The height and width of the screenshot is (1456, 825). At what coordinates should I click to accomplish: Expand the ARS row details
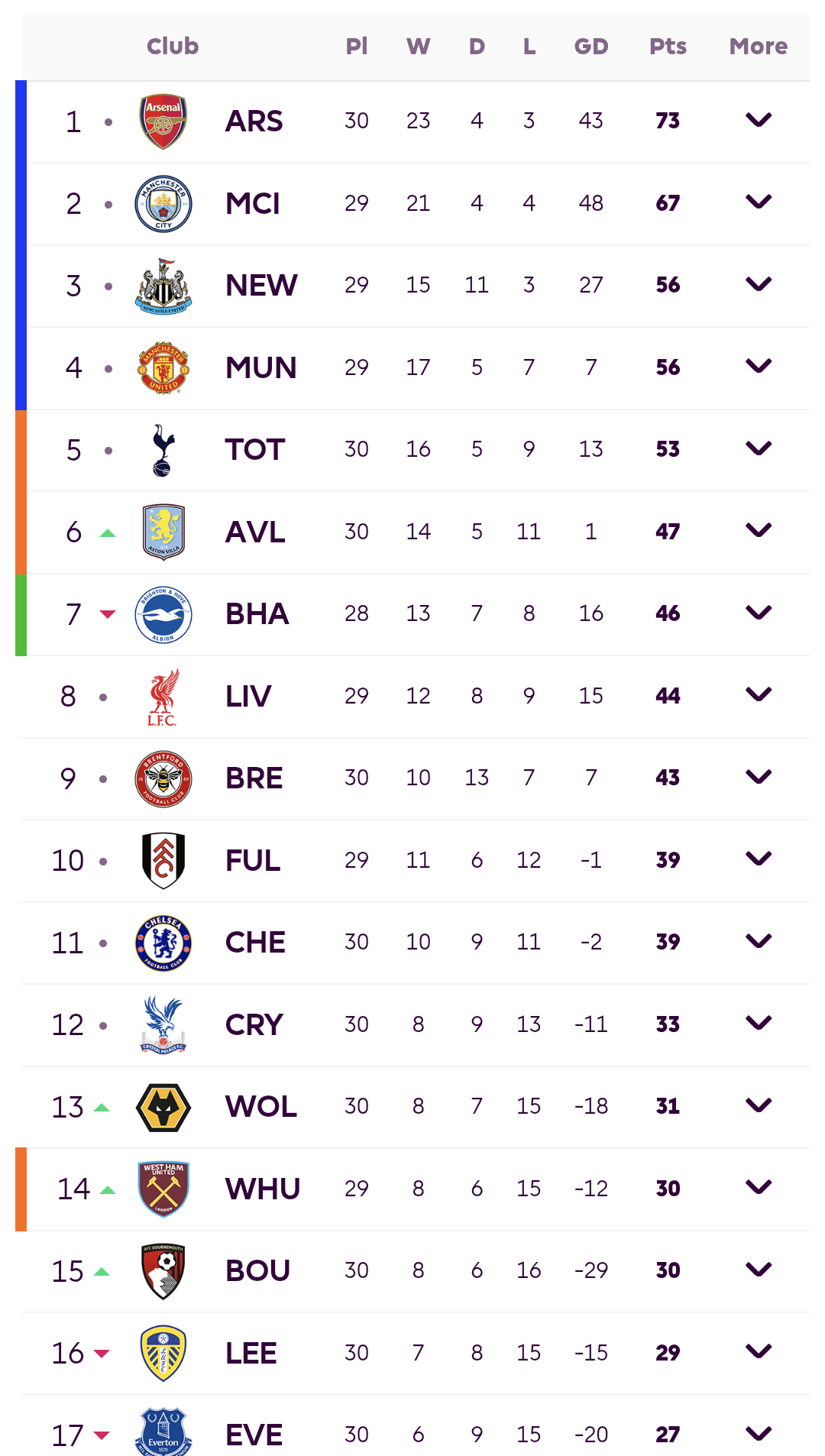coord(759,120)
